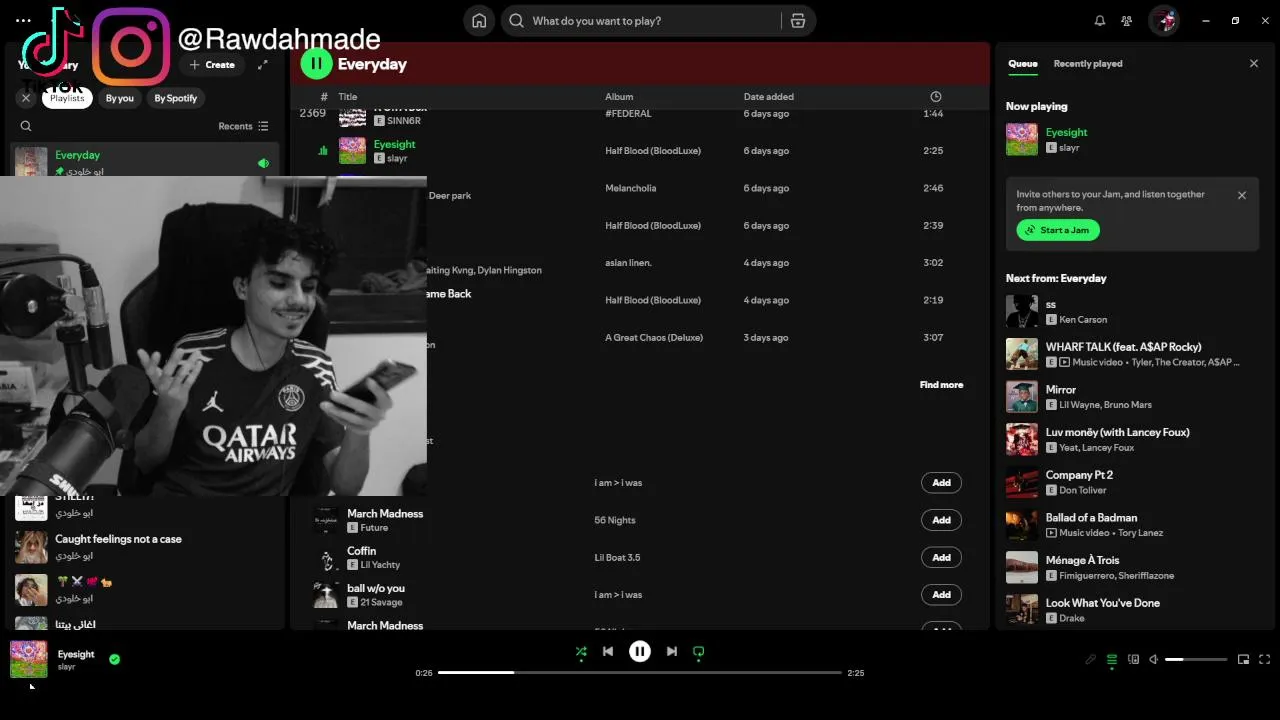The width and height of the screenshot is (1280, 720).
Task: Pause the Everyday playlist green button
Action: [316, 64]
